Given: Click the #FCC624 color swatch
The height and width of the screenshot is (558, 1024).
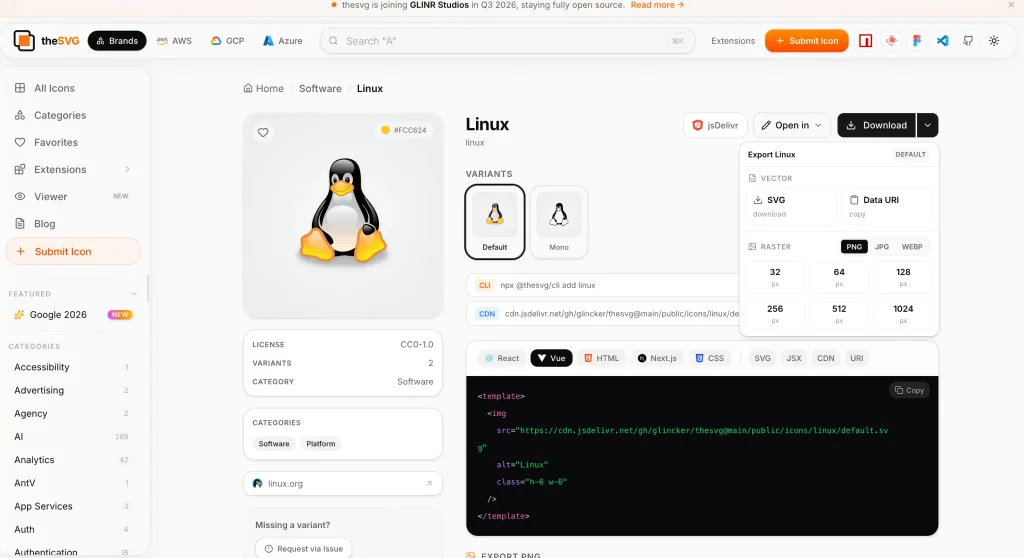Looking at the screenshot, I should (404, 130).
